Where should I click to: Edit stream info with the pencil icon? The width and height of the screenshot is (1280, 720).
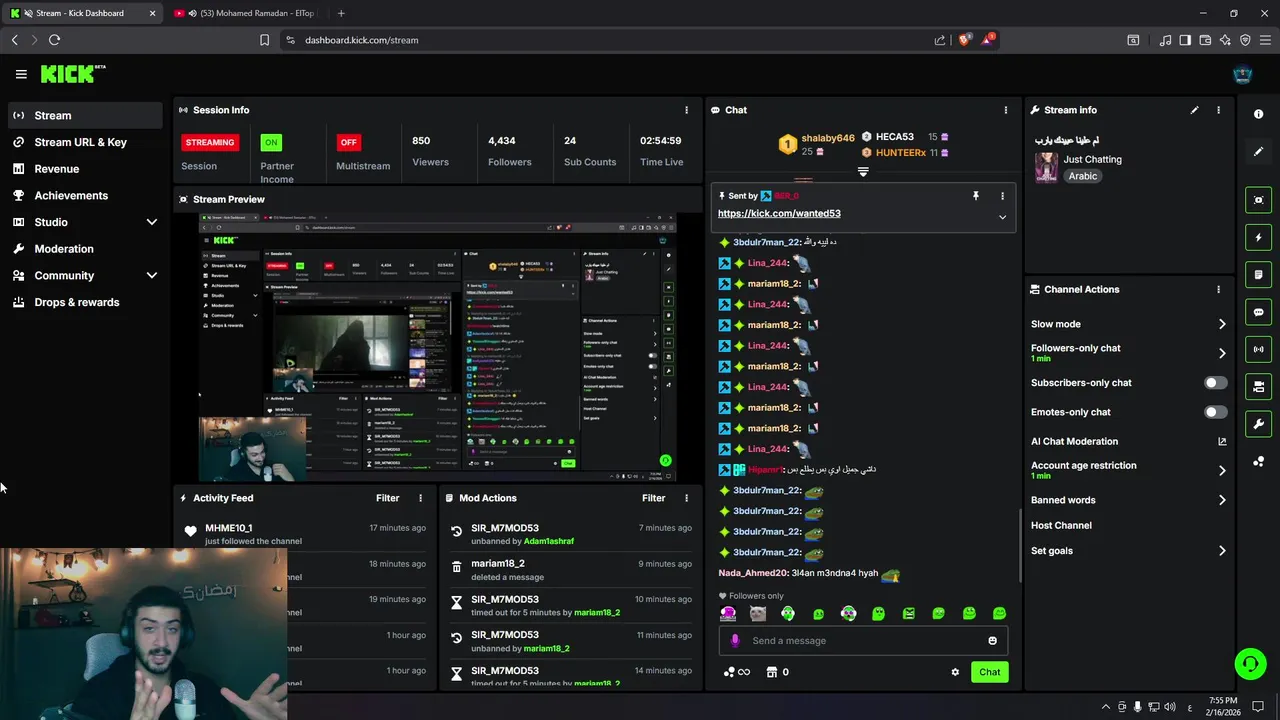click(x=1194, y=110)
